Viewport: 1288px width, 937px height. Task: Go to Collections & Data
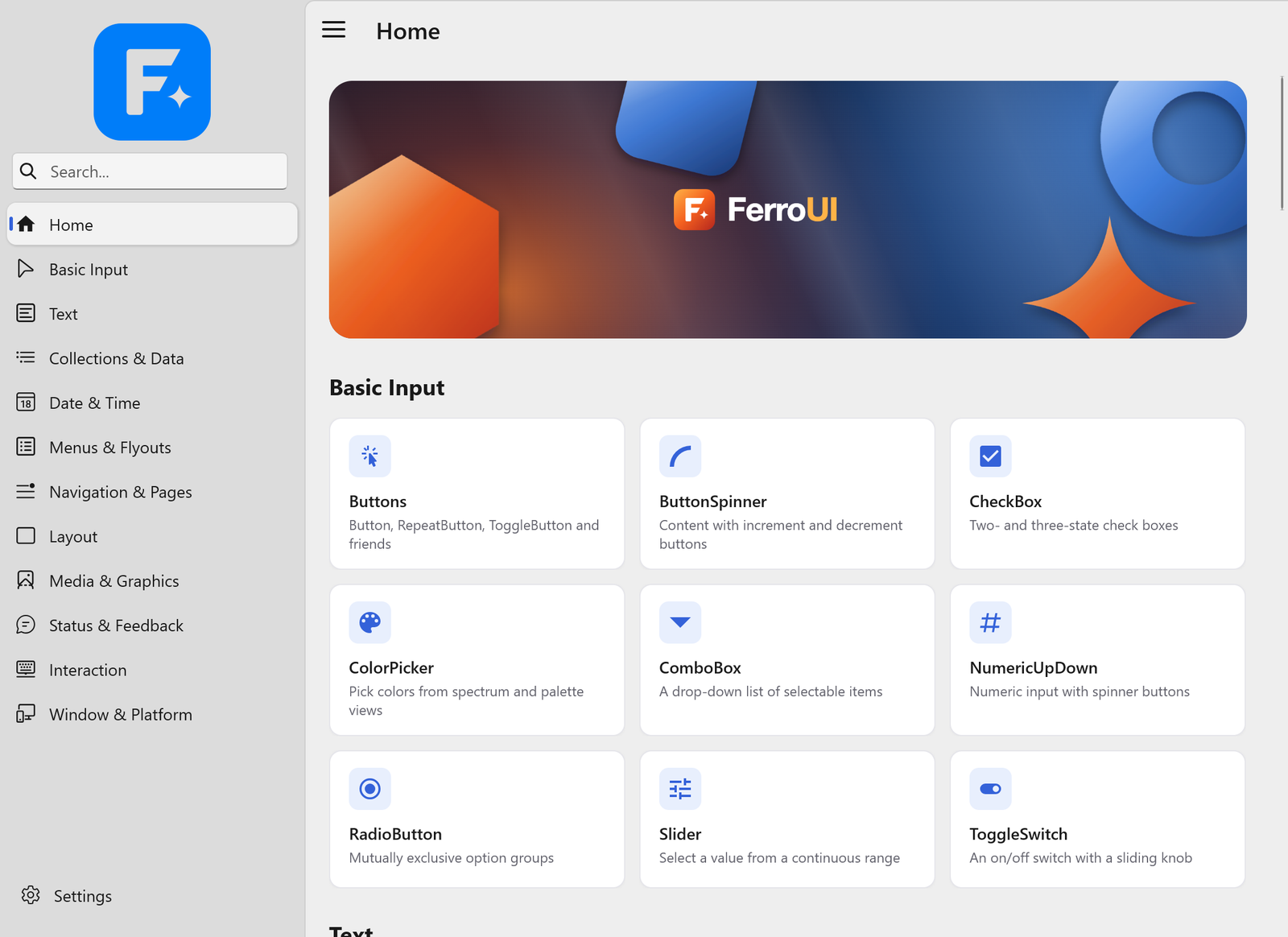click(152, 358)
